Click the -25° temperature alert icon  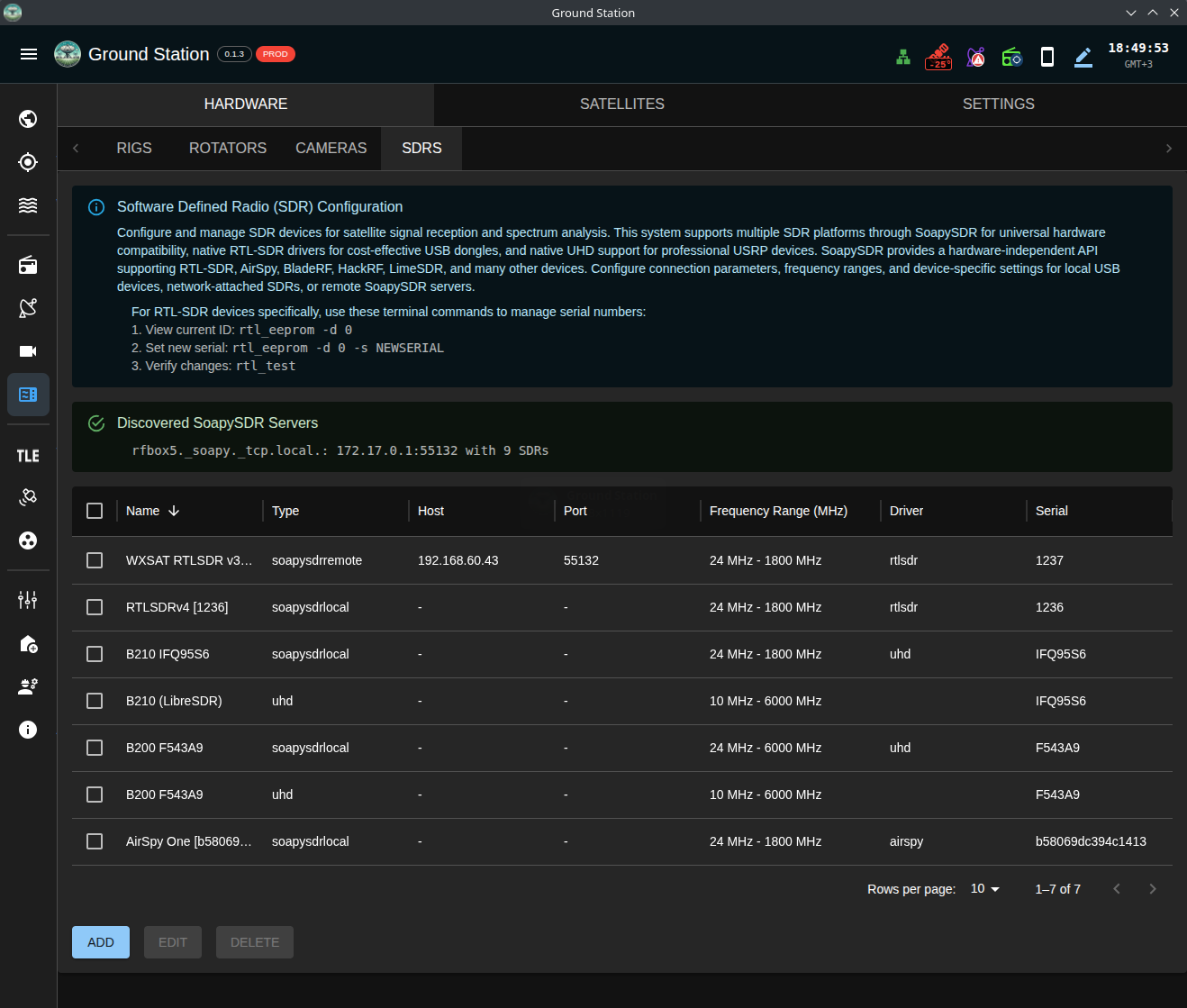pyautogui.click(x=938, y=56)
